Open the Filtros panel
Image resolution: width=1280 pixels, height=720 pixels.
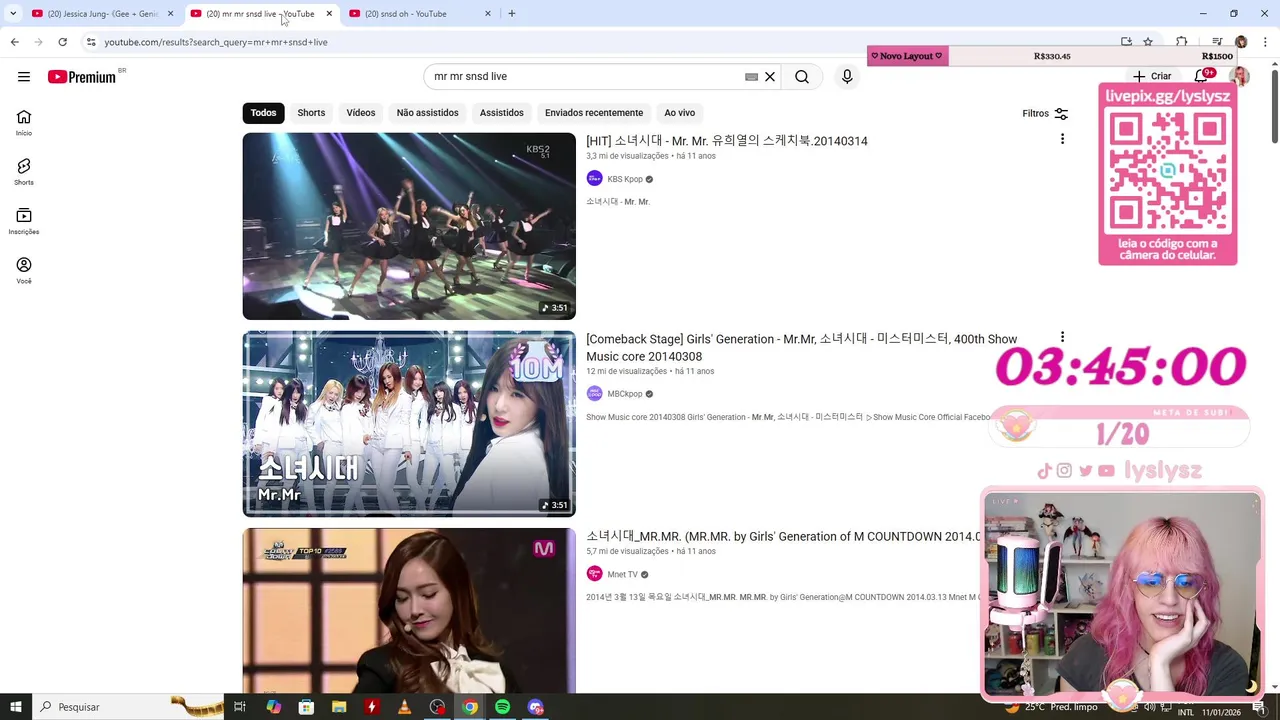[1045, 114]
